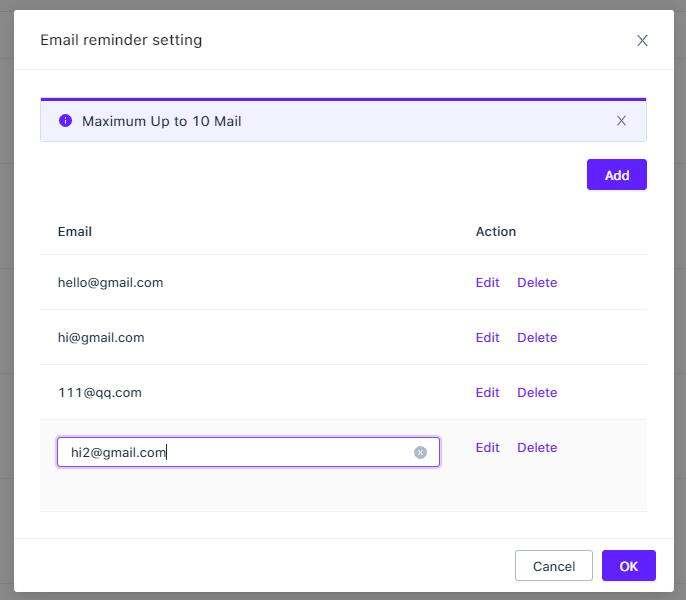Screen dimensions: 686x600
Task: Edit the hi@gmail.com entry
Action: (x=487, y=337)
